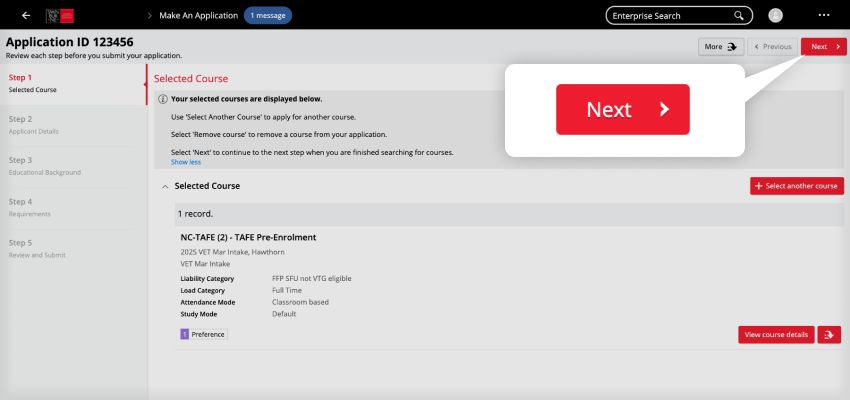This screenshot has height=400, width=850.
Task: Click the info icon beside selected courses notice
Action: [x=163, y=99]
